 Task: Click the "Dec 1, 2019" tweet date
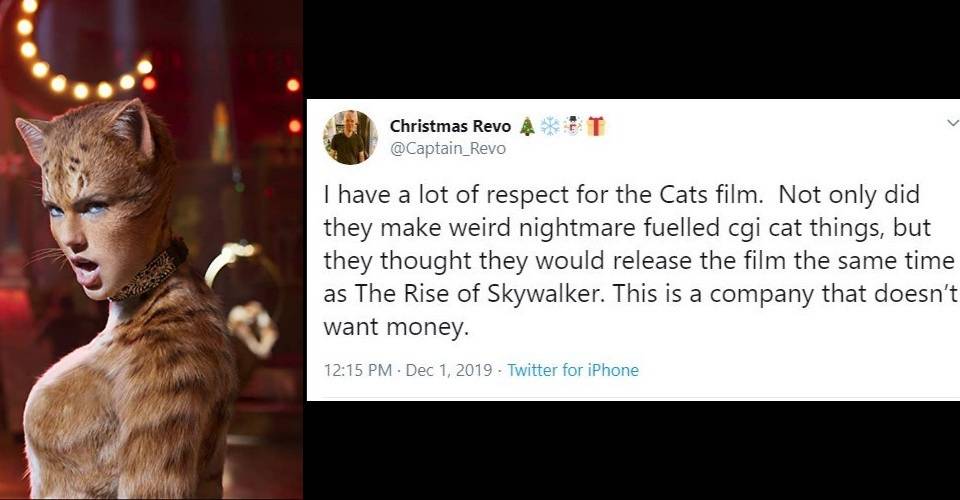pos(448,370)
